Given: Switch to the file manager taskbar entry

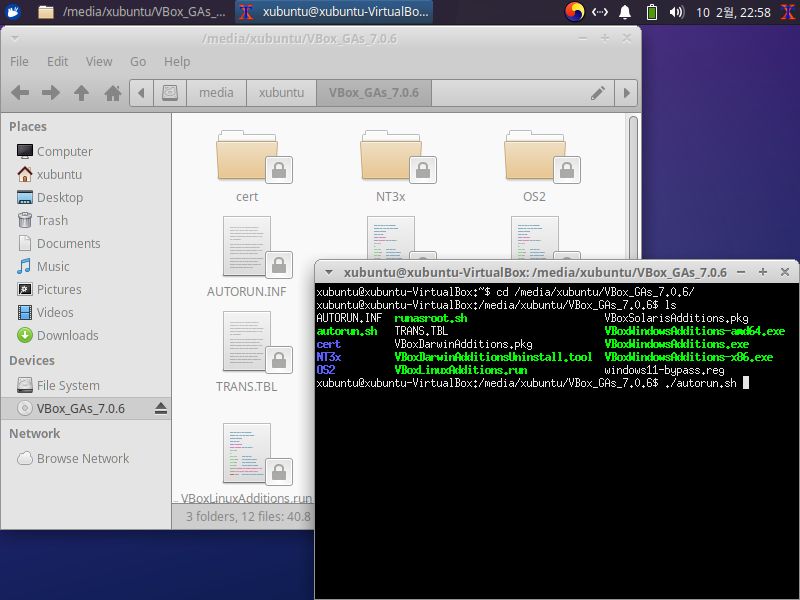Looking at the screenshot, I should pyautogui.click(x=132, y=12).
